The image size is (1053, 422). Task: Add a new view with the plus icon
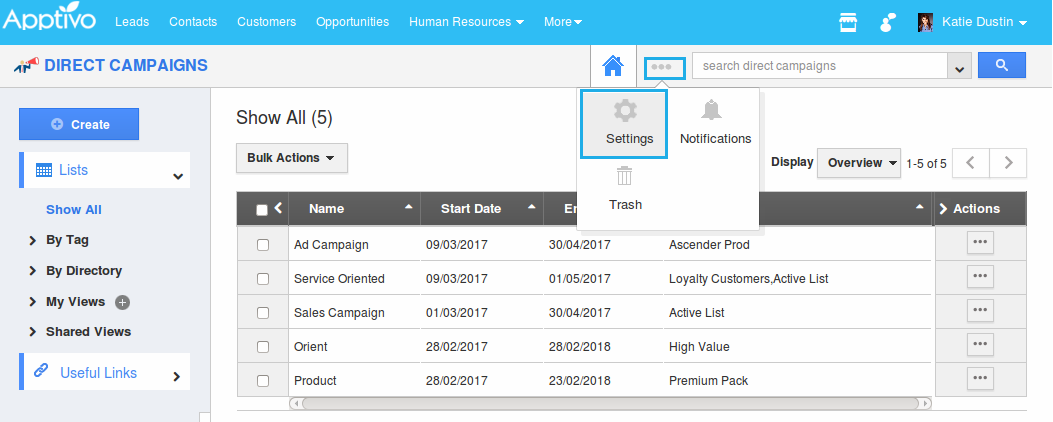(x=123, y=302)
